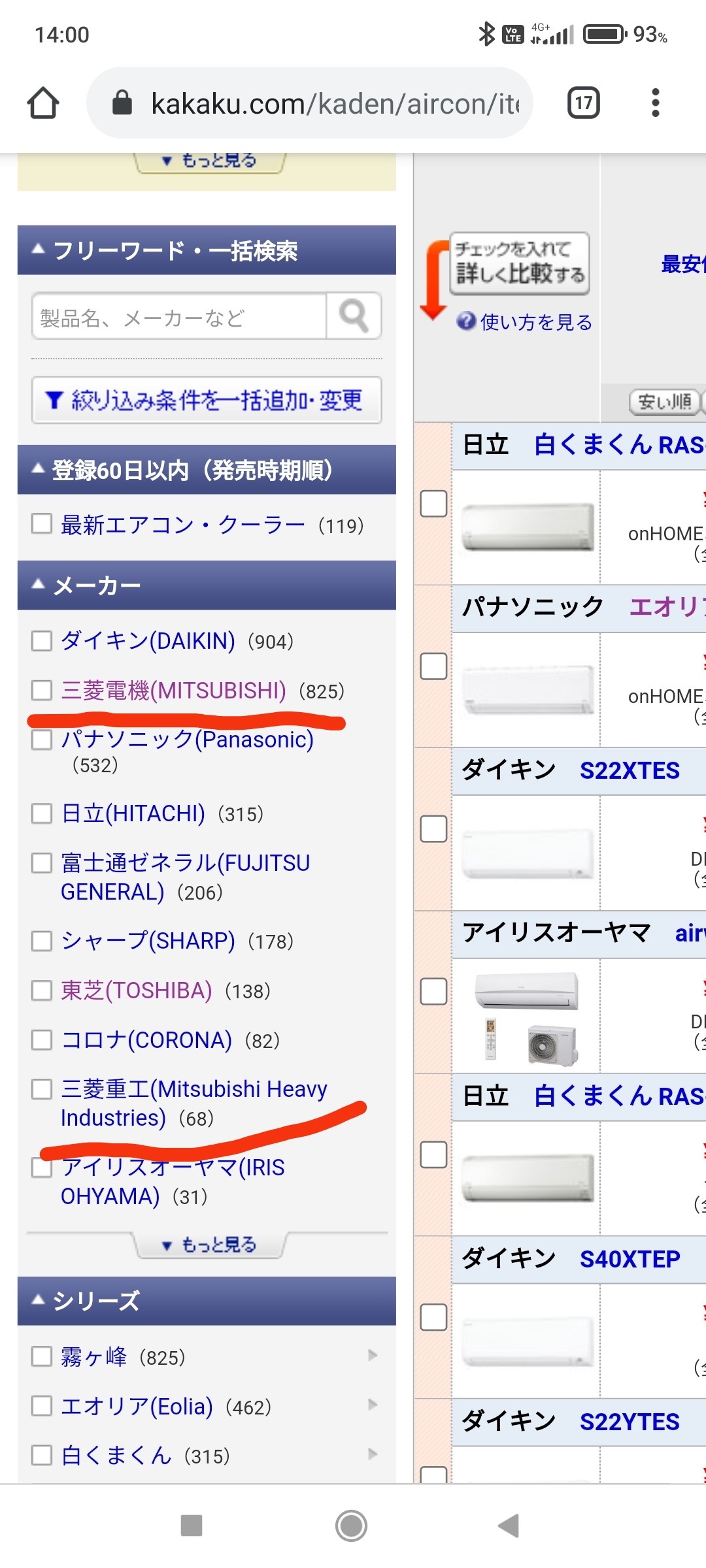
Task: Open the パナソニック(Panasonic) maker link
Action: click(x=187, y=740)
